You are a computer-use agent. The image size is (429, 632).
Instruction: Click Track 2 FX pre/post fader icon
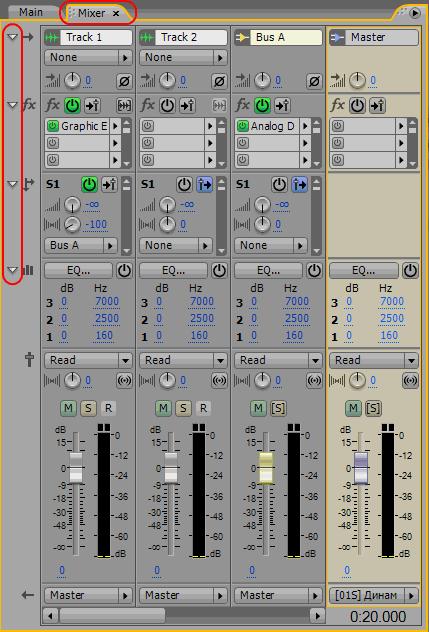(187, 106)
